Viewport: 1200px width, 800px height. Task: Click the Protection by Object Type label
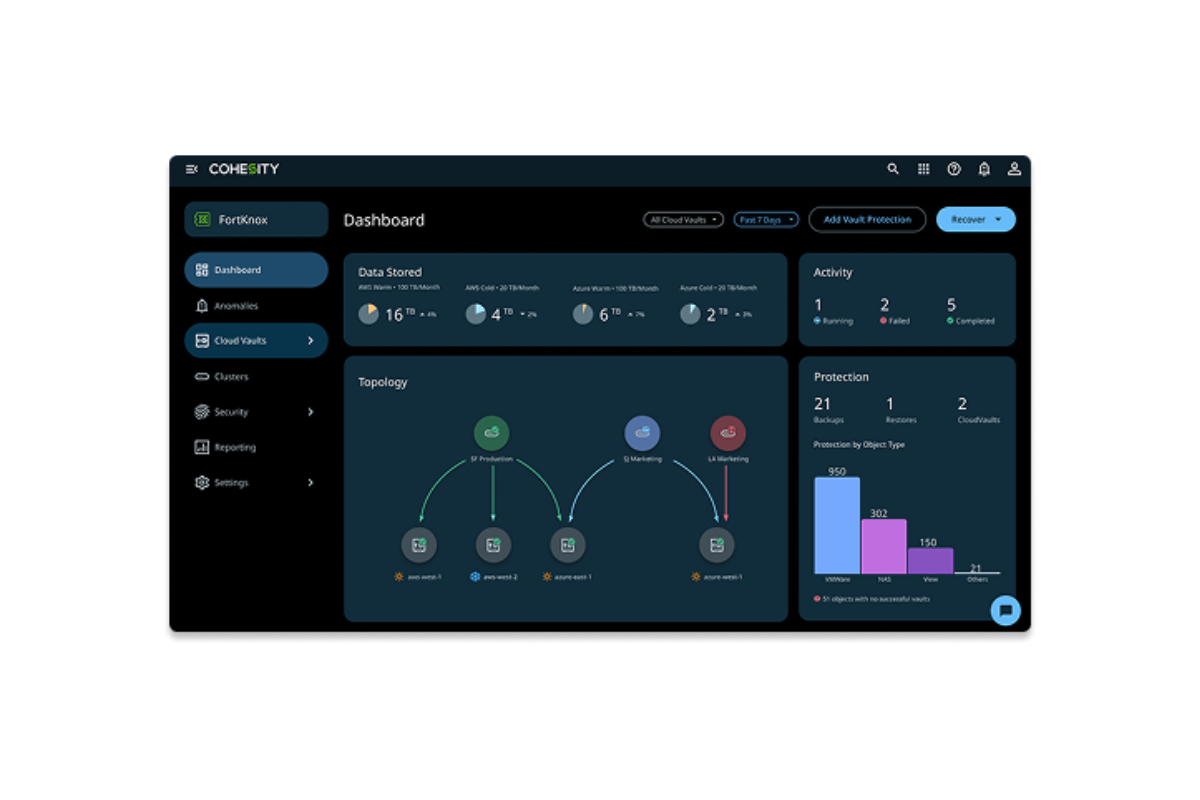pos(859,444)
